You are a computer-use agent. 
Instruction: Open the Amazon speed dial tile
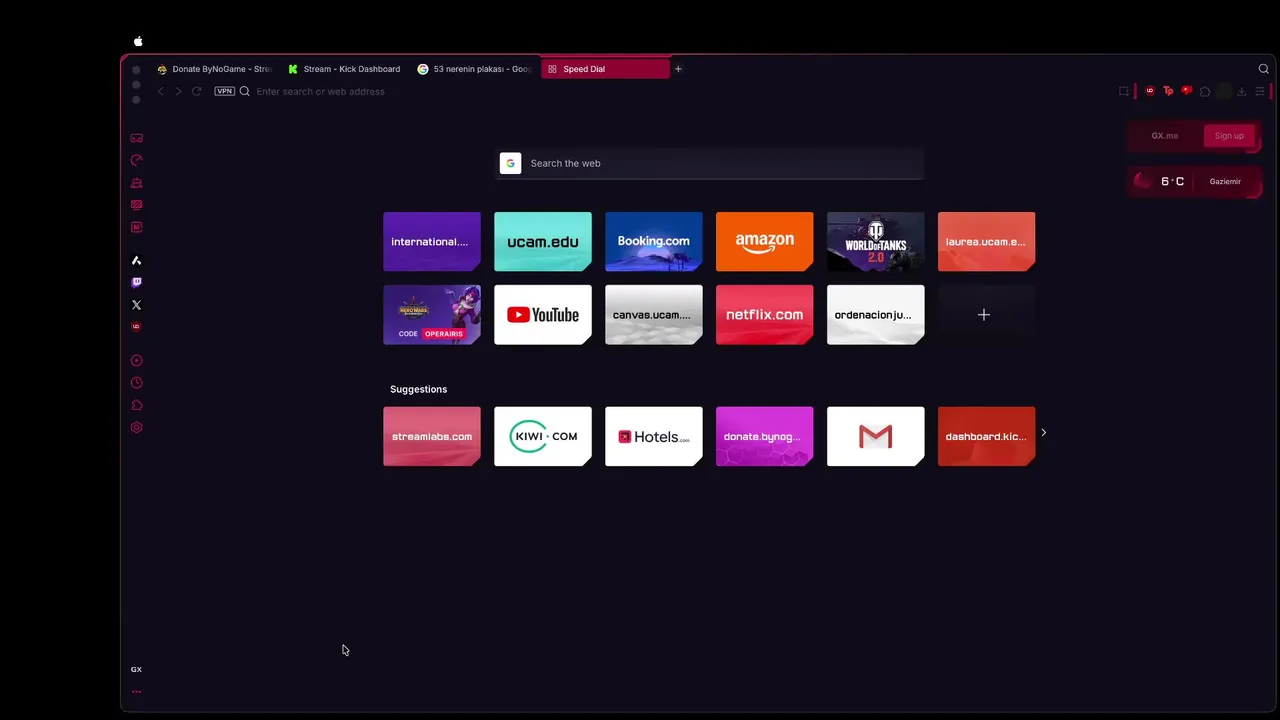tap(765, 241)
